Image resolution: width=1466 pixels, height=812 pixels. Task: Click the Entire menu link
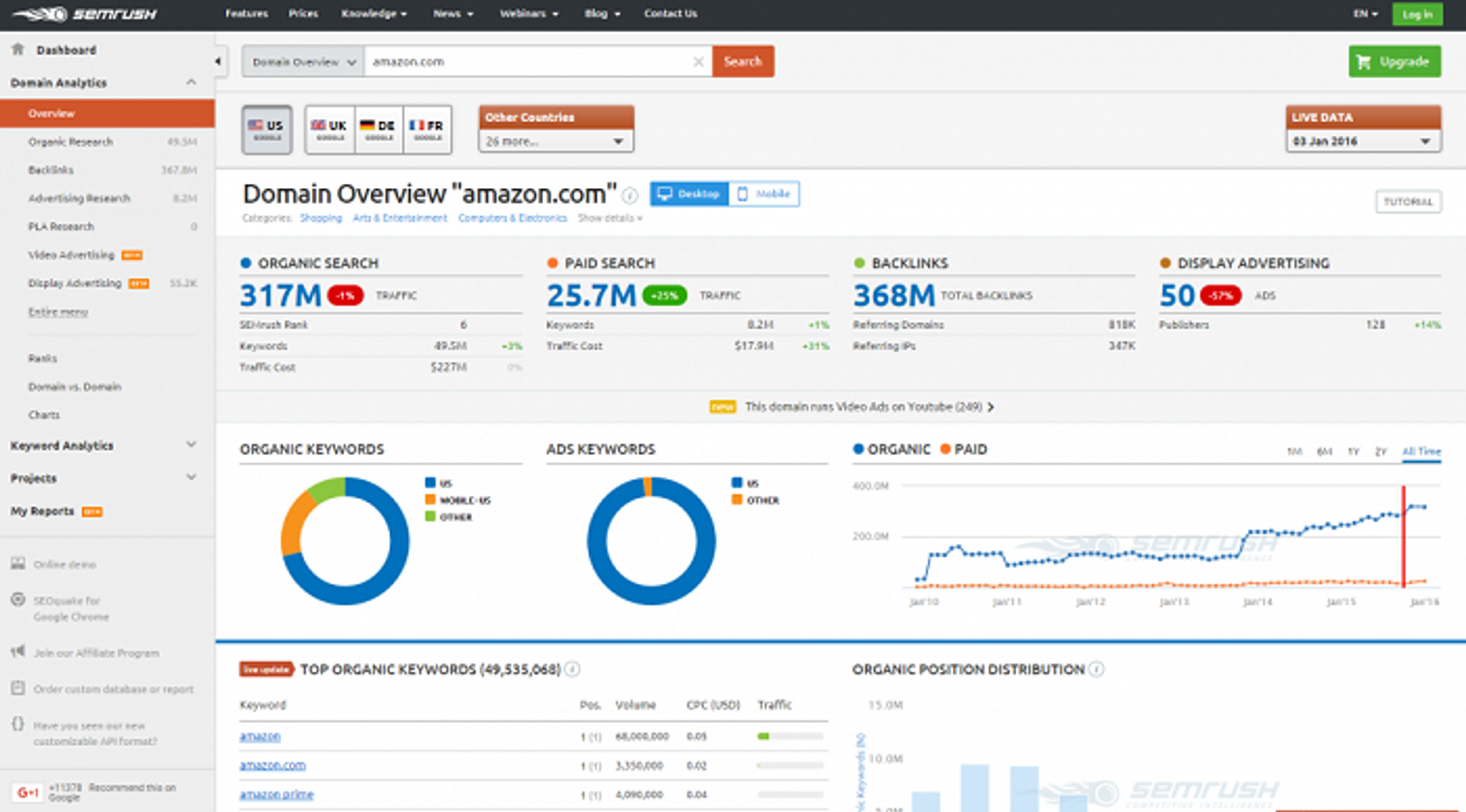58,312
